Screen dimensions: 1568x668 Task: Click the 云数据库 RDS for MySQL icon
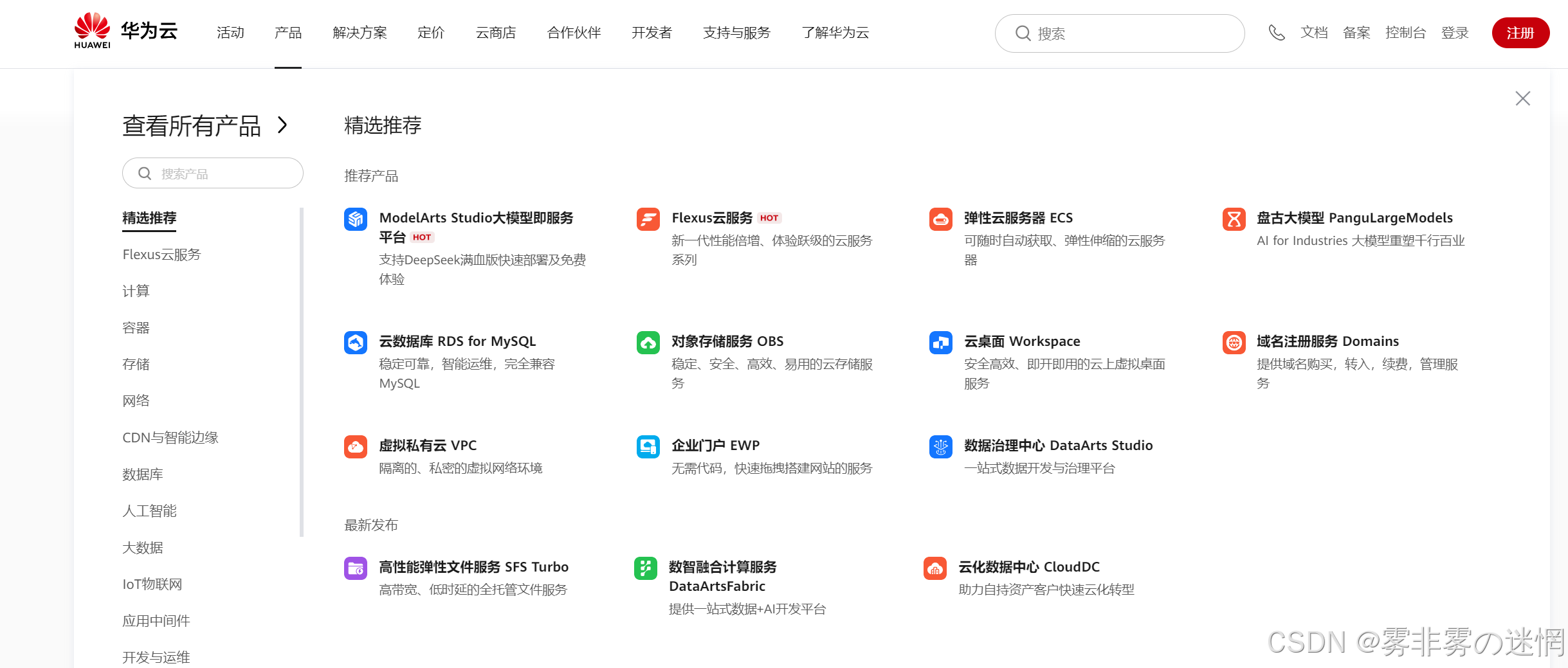(x=356, y=343)
